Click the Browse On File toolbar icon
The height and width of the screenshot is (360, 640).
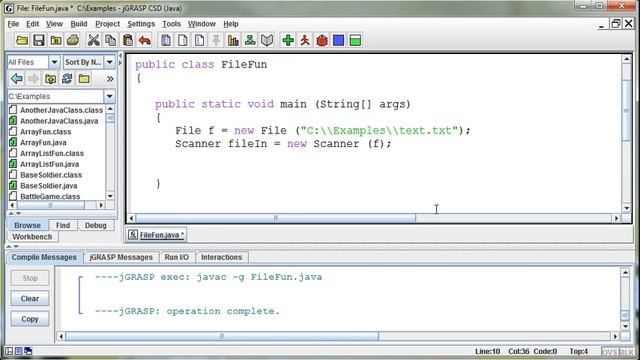56,40
